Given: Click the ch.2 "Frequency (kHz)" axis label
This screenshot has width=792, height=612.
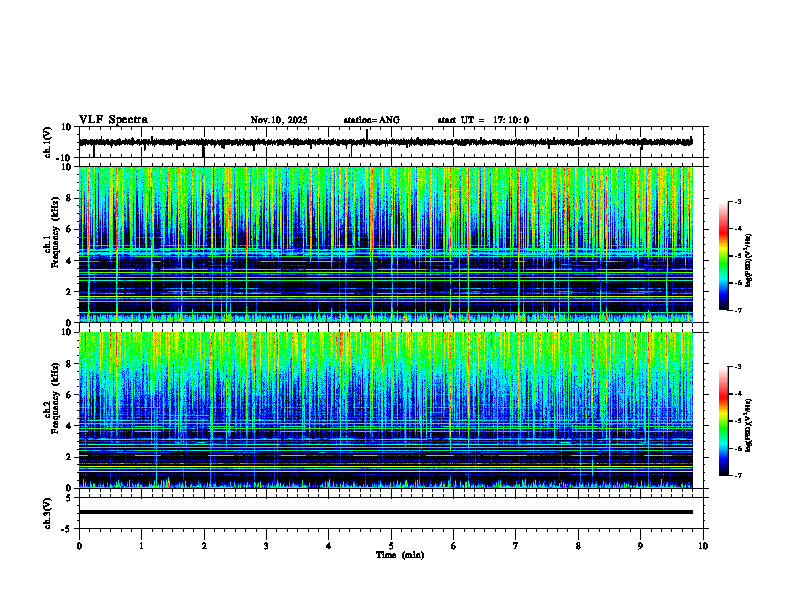Looking at the screenshot, I should [x=55, y=398].
